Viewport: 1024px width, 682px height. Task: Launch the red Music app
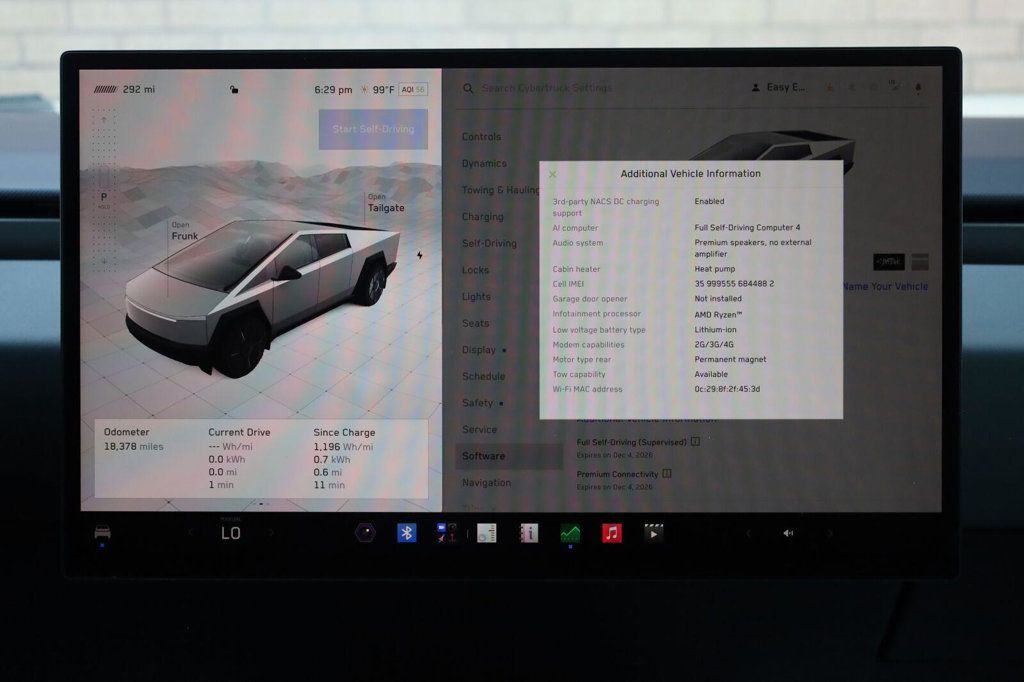coord(612,533)
